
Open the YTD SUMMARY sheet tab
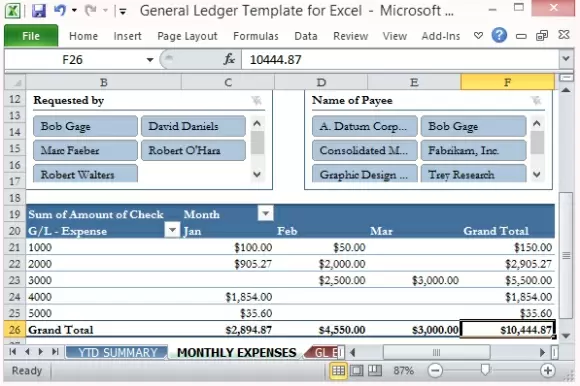click(118, 352)
